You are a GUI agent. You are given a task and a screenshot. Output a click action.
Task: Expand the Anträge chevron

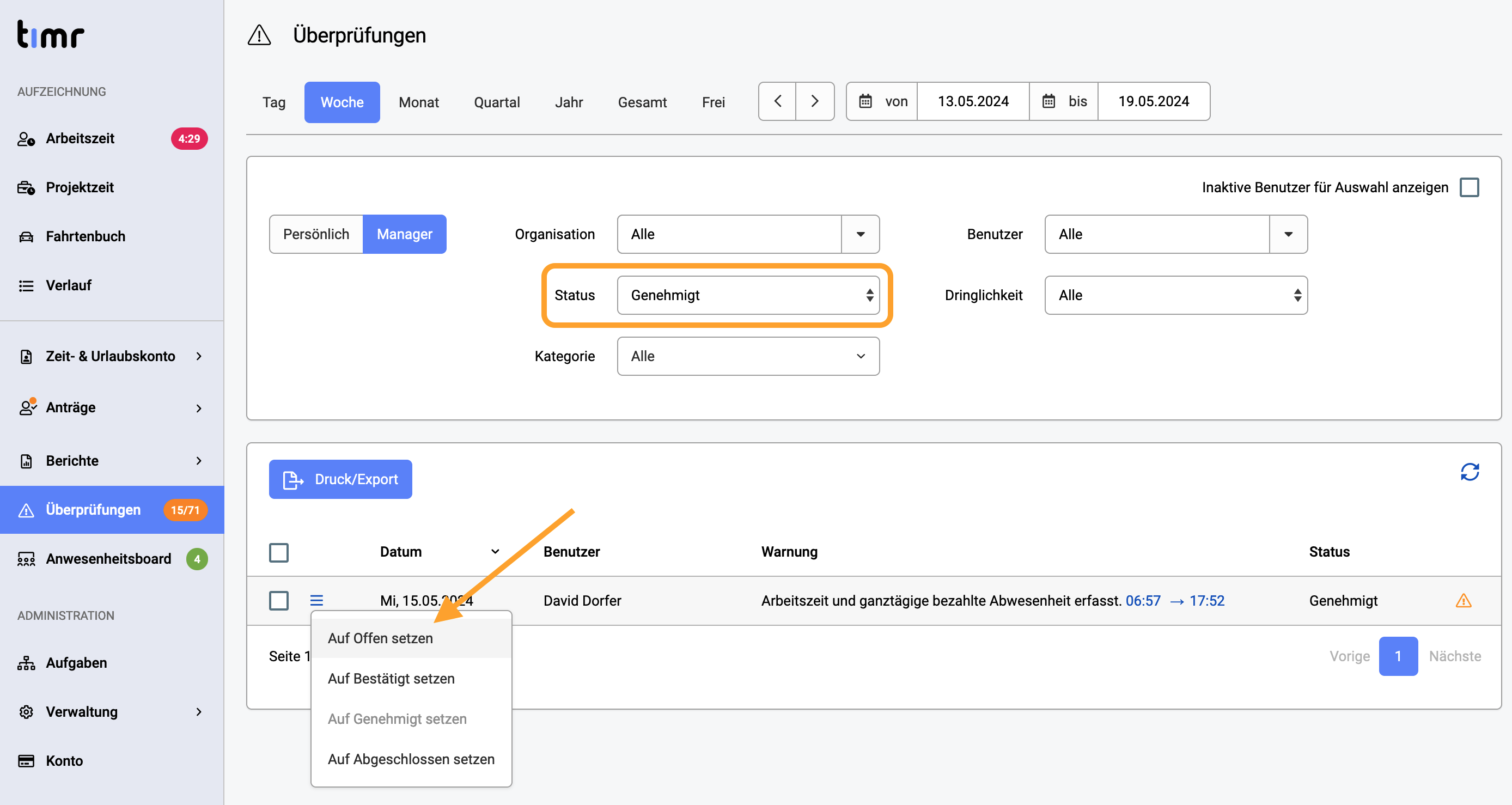(199, 408)
